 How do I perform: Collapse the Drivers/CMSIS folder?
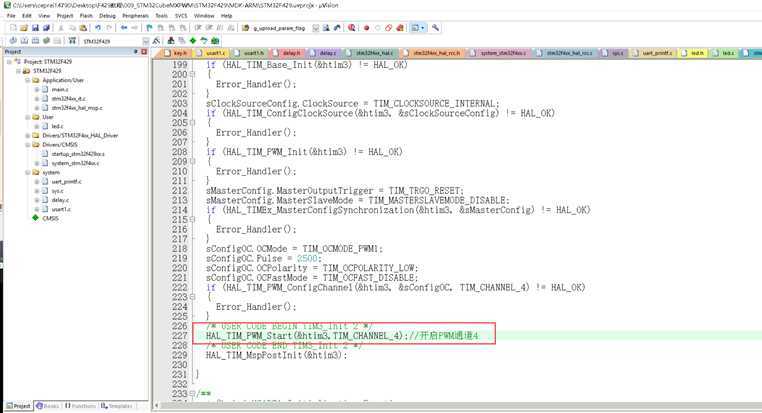coord(28,145)
